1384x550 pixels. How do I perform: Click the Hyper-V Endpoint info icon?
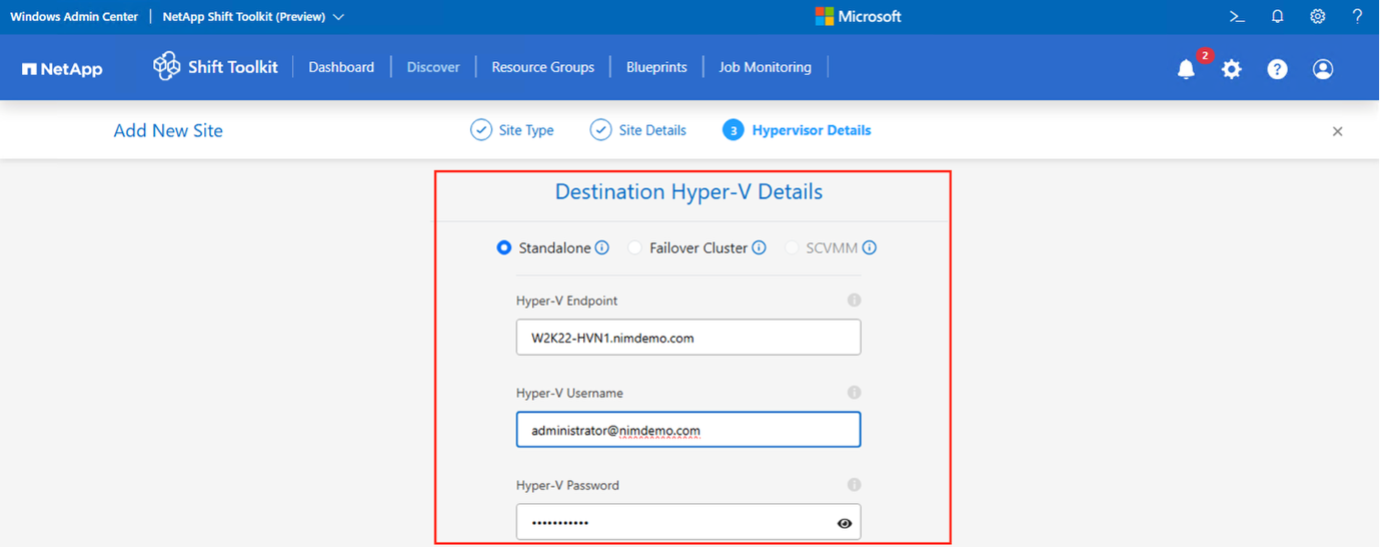point(854,300)
